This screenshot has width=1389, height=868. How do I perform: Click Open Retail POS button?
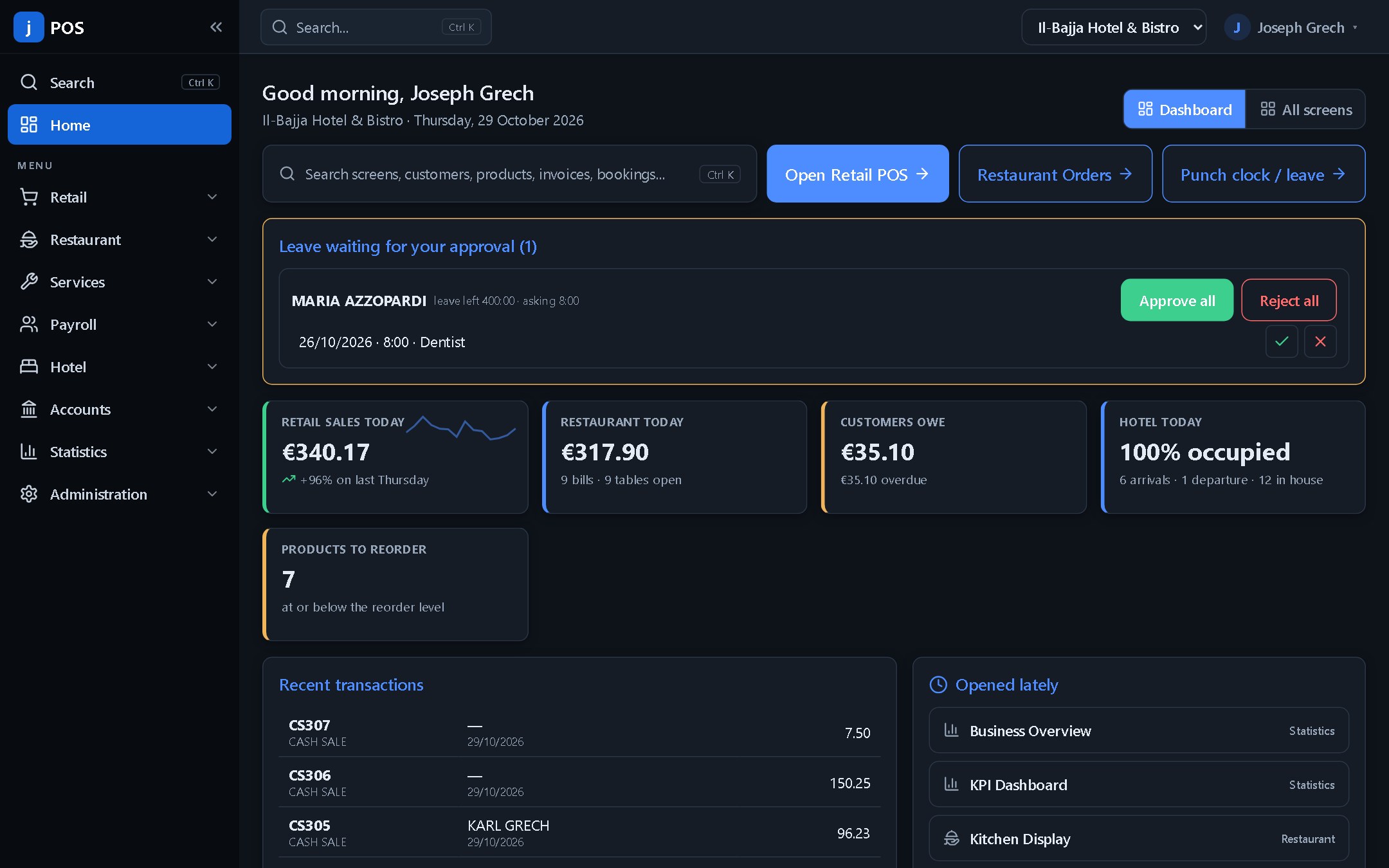pyautogui.click(x=857, y=174)
